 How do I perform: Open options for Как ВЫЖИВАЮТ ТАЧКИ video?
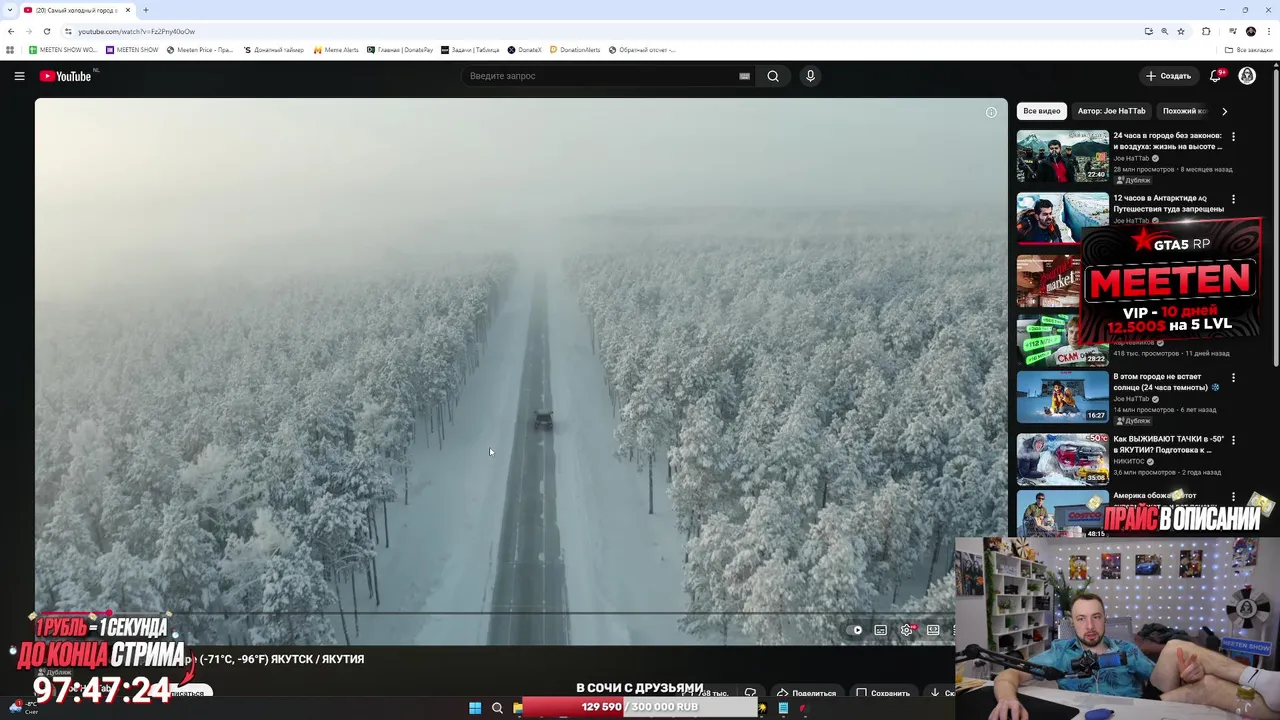click(1233, 440)
